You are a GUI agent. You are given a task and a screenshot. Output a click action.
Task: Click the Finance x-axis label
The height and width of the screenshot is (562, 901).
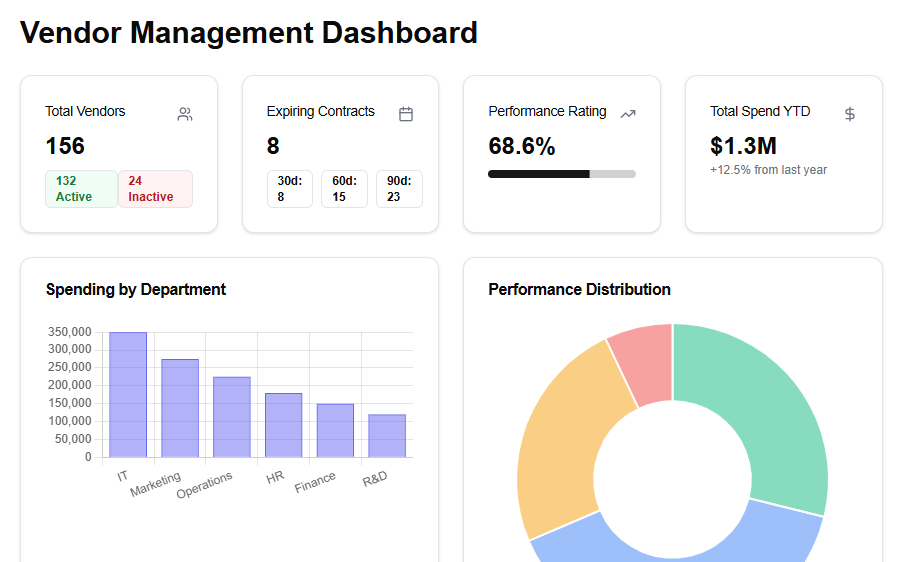coord(315,483)
